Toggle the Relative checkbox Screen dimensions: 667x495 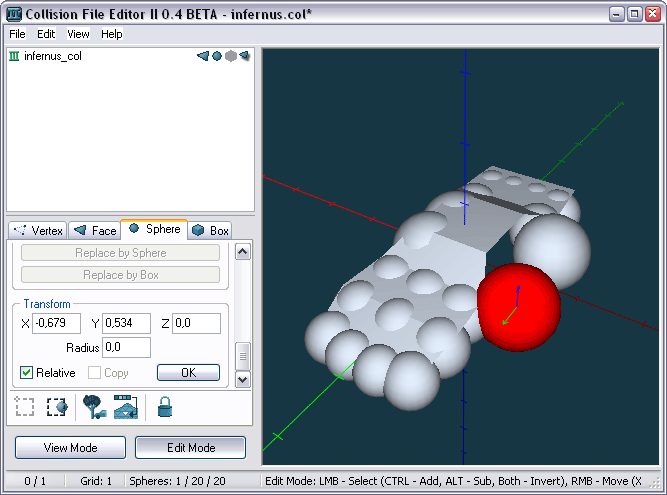click(x=26, y=373)
